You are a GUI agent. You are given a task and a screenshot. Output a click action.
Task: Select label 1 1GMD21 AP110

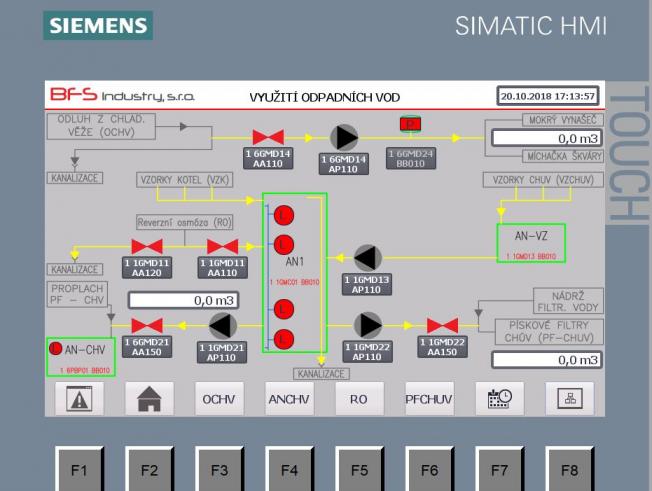point(222,353)
